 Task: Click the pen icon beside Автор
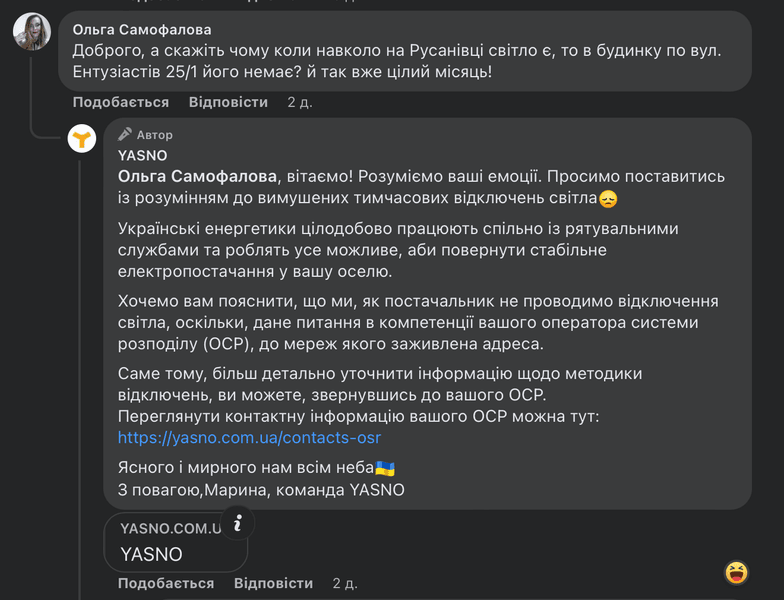125,134
